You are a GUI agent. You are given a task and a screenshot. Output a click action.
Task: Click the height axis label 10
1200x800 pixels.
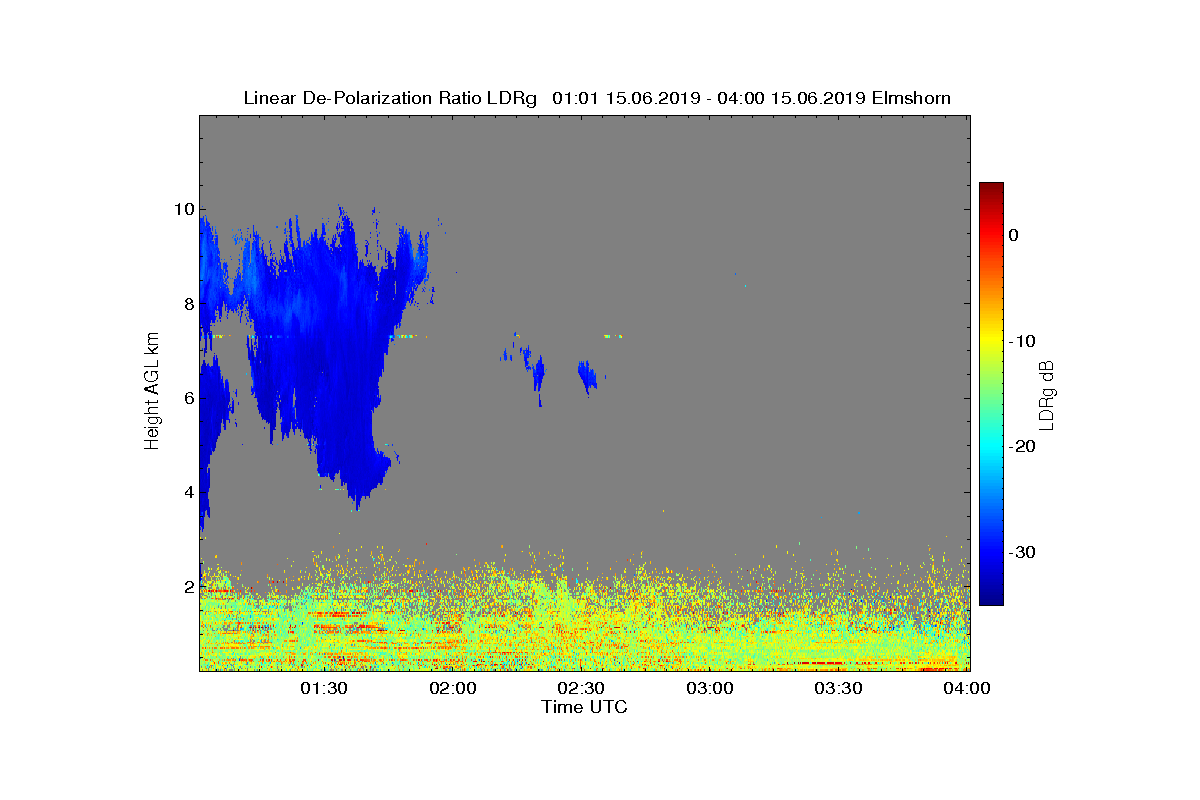click(183, 209)
